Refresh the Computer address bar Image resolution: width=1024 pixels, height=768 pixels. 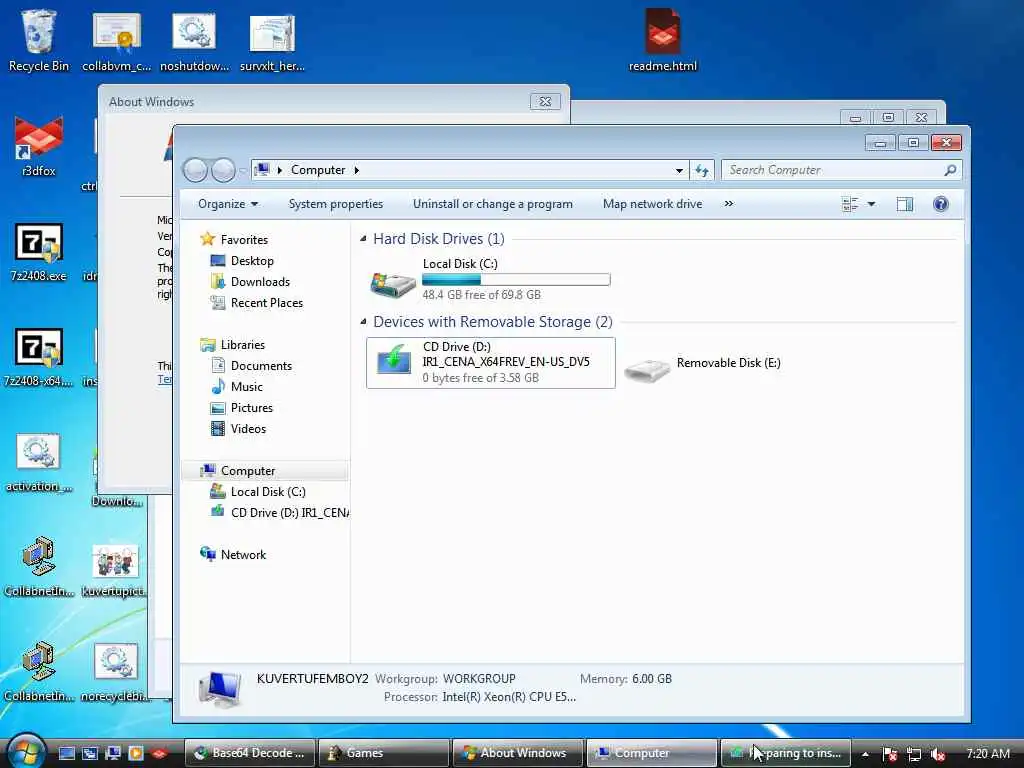pyautogui.click(x=702, y=170)
